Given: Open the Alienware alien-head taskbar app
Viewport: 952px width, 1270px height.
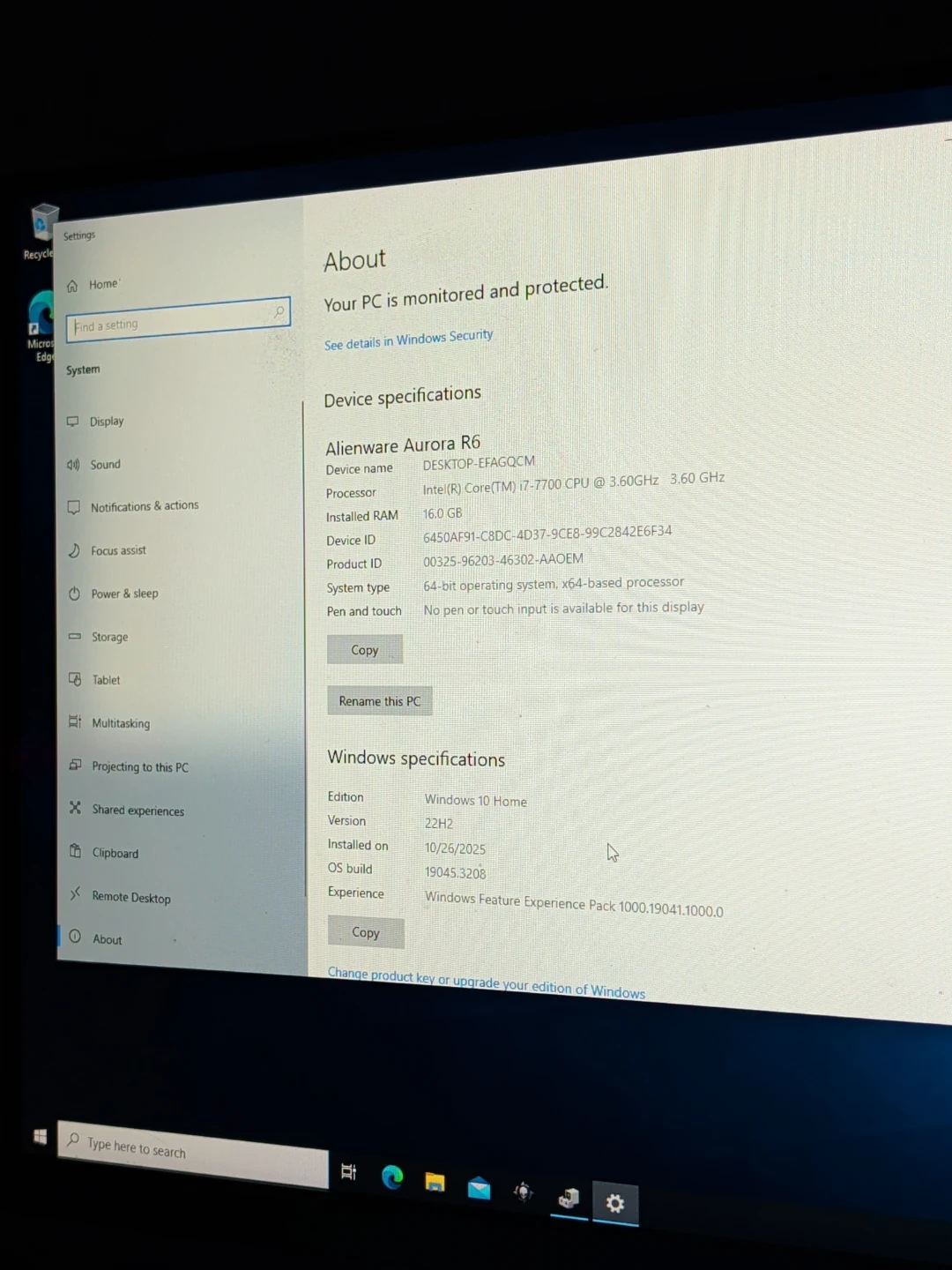Looking at the screenshot, I should [x=523, y=1192].
